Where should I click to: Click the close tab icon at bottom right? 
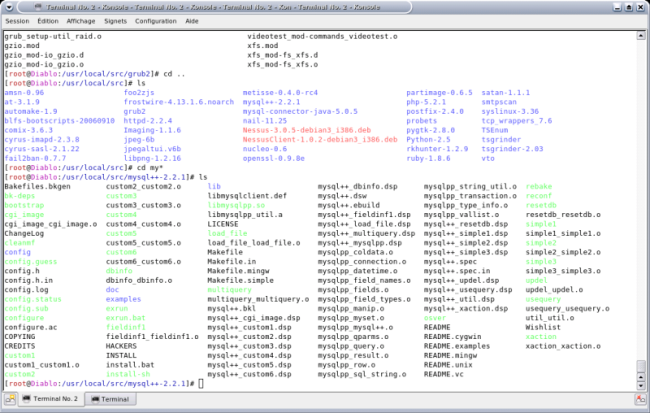pyautogui.click(x=640, y=399)
